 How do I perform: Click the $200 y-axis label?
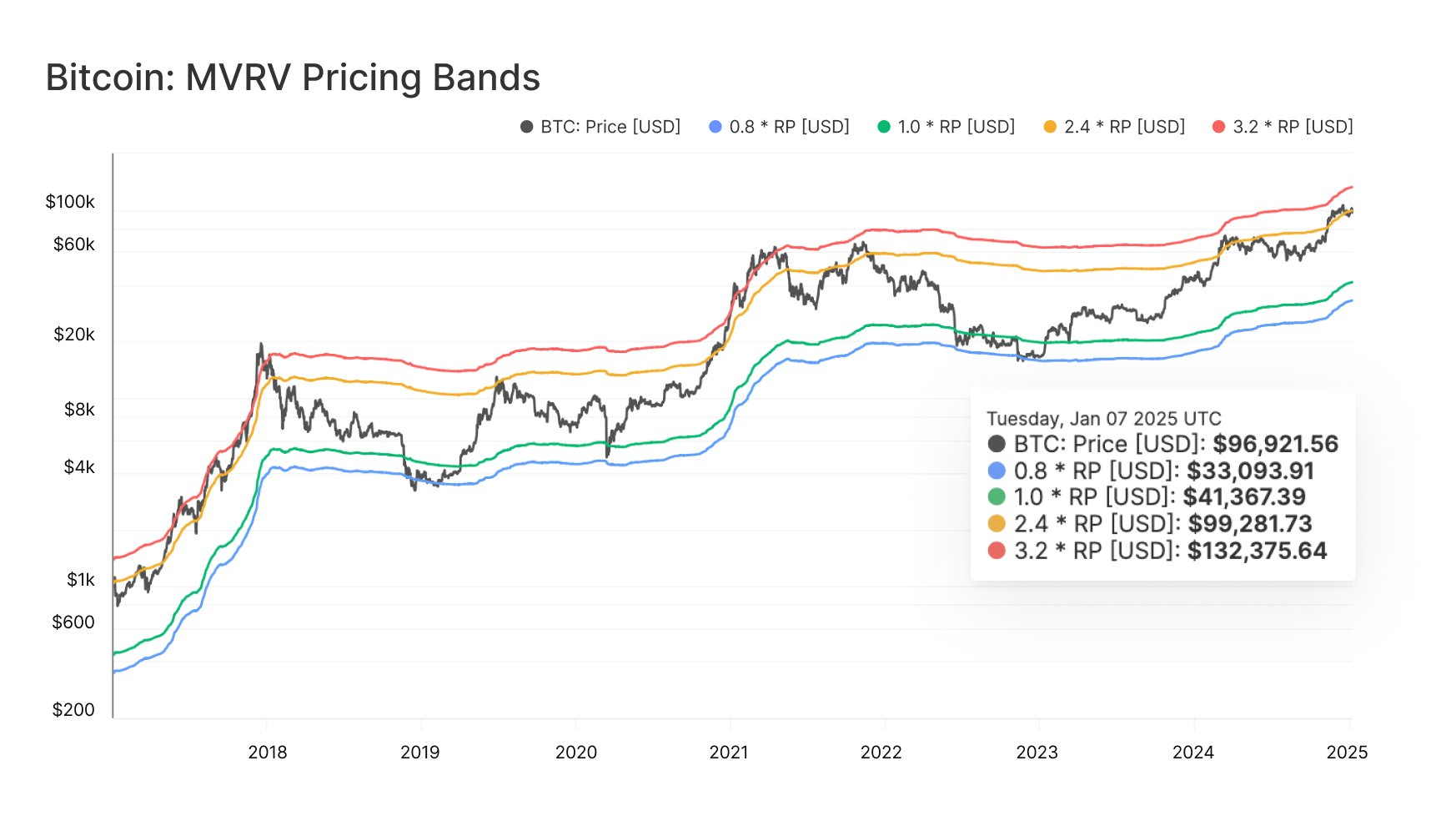tap(73, 710)
